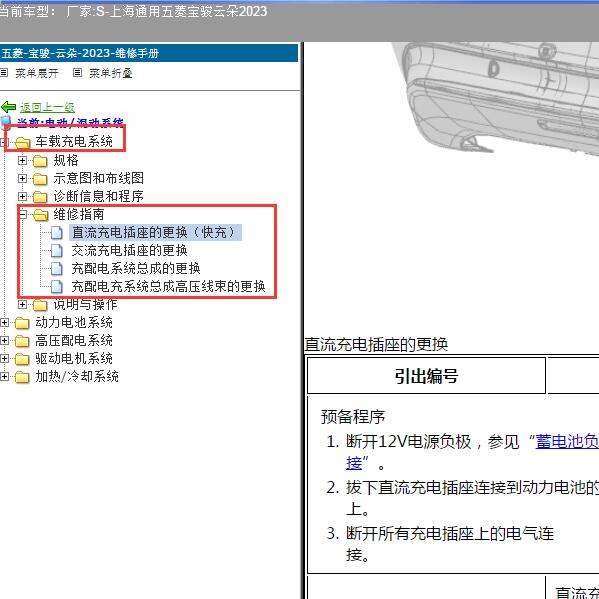Image resolution: width=599 pixels, height=599 pixels.
Task: Click the 菜单展开 menu expand icon
Action: click(4, 72)
